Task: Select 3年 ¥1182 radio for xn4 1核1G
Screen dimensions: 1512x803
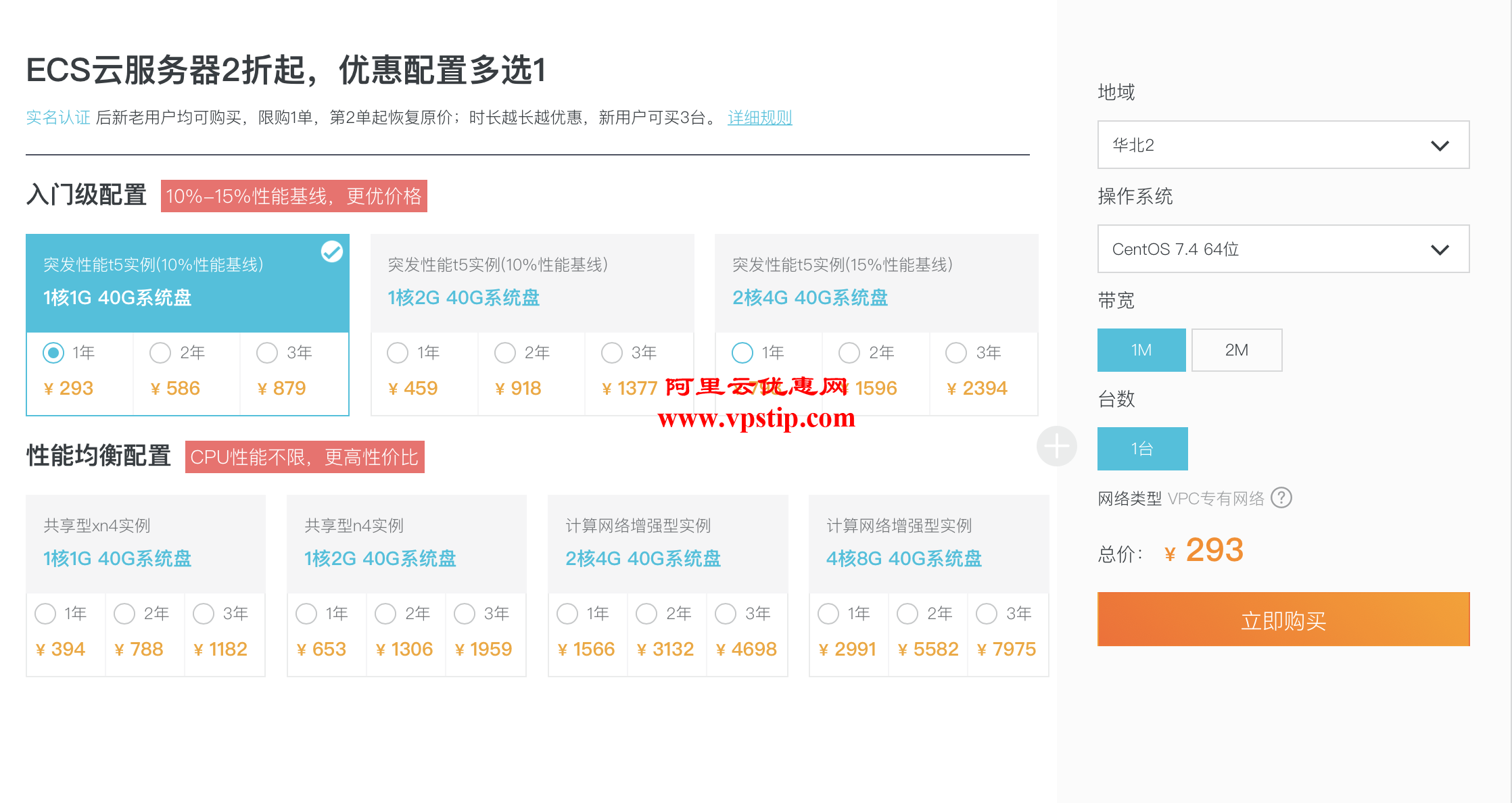Action: point(204,613)
